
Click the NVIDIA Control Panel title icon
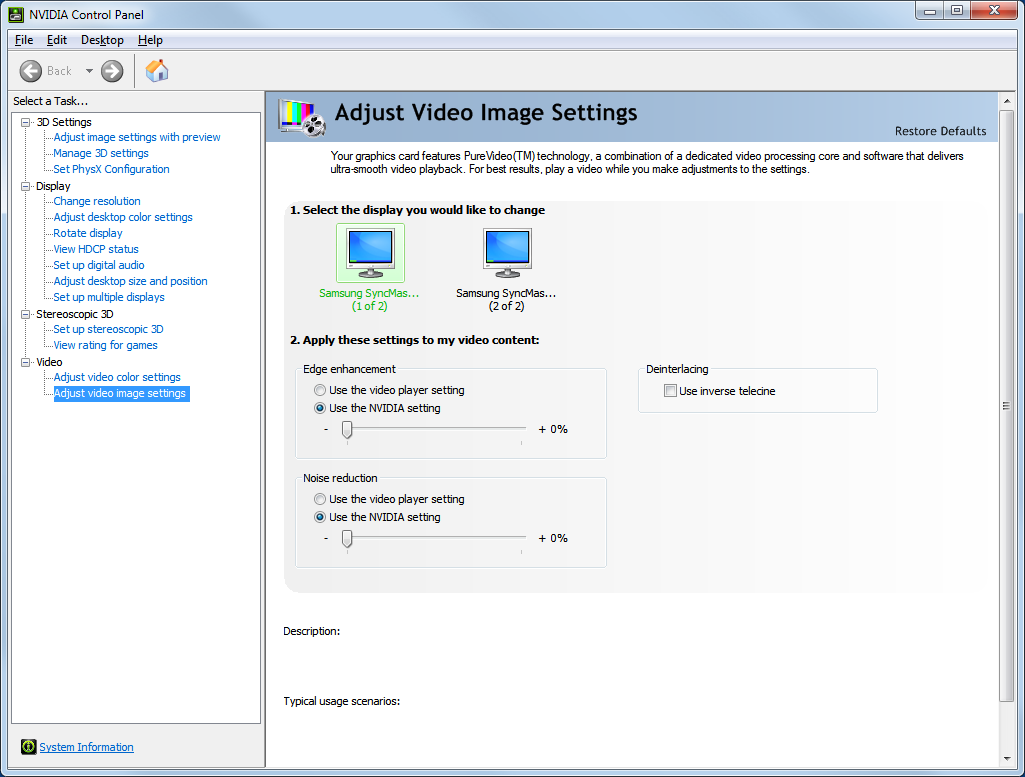click(16, 14)
